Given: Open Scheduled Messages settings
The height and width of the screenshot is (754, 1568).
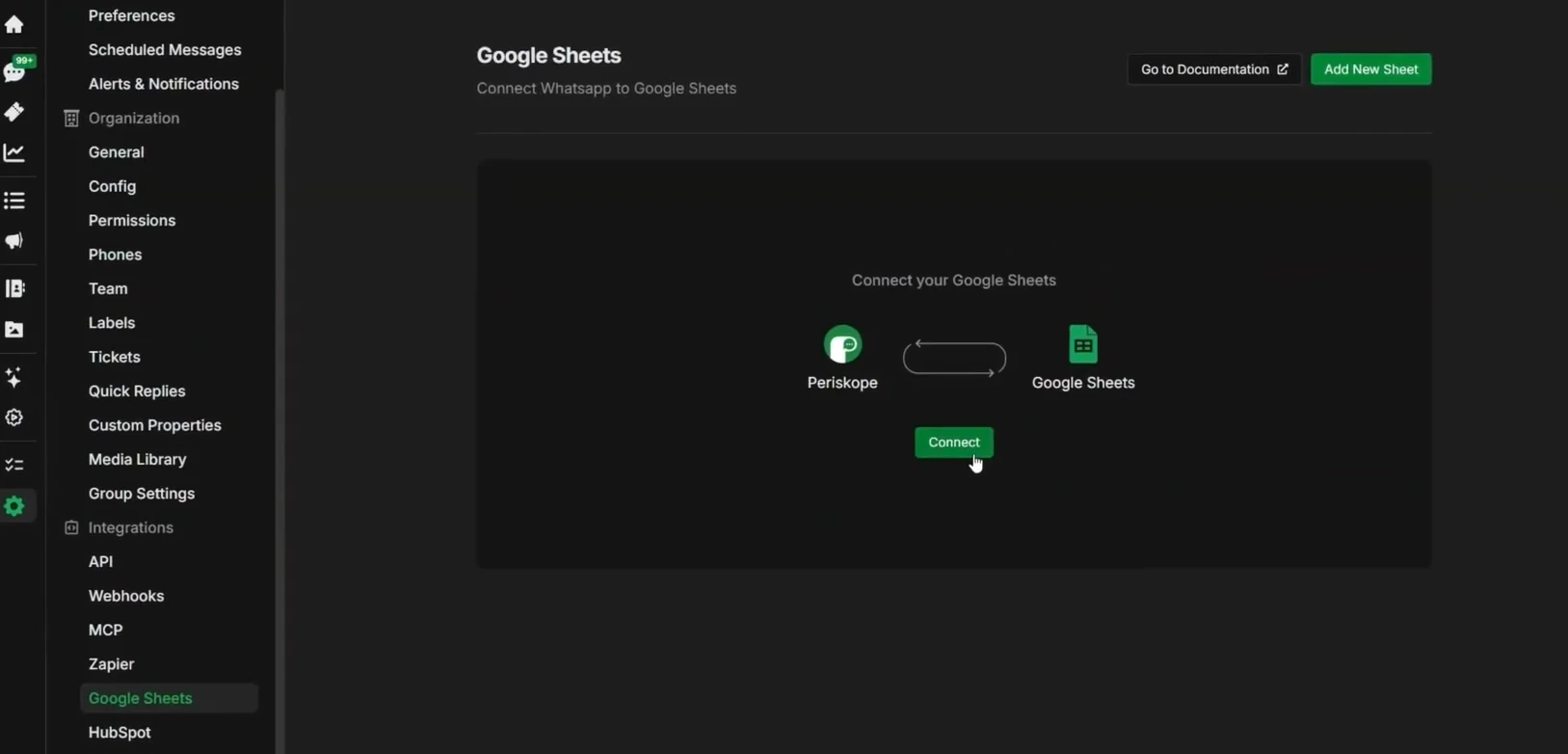Looking at the screenshot, I should (165, 50).
